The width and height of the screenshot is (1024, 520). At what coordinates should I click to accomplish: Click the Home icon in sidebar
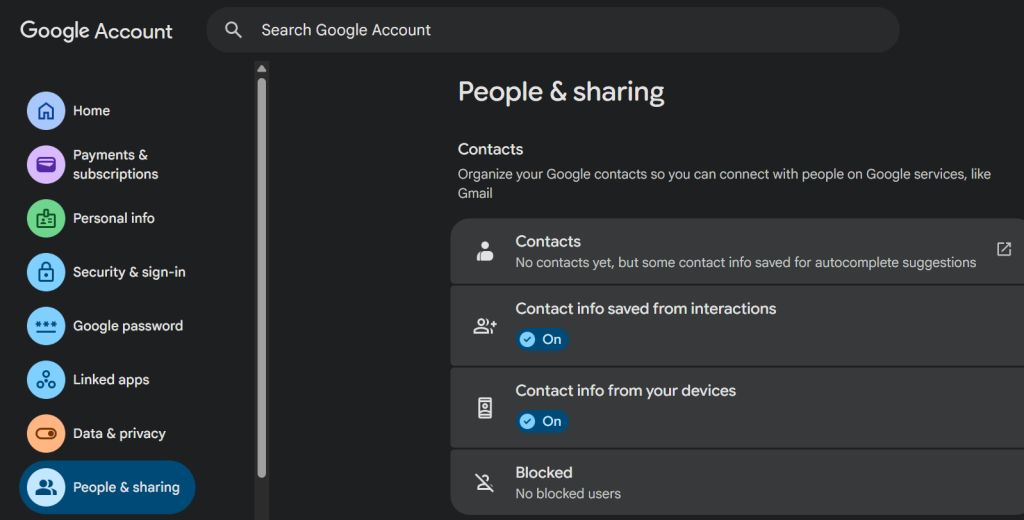click(46, 110)
